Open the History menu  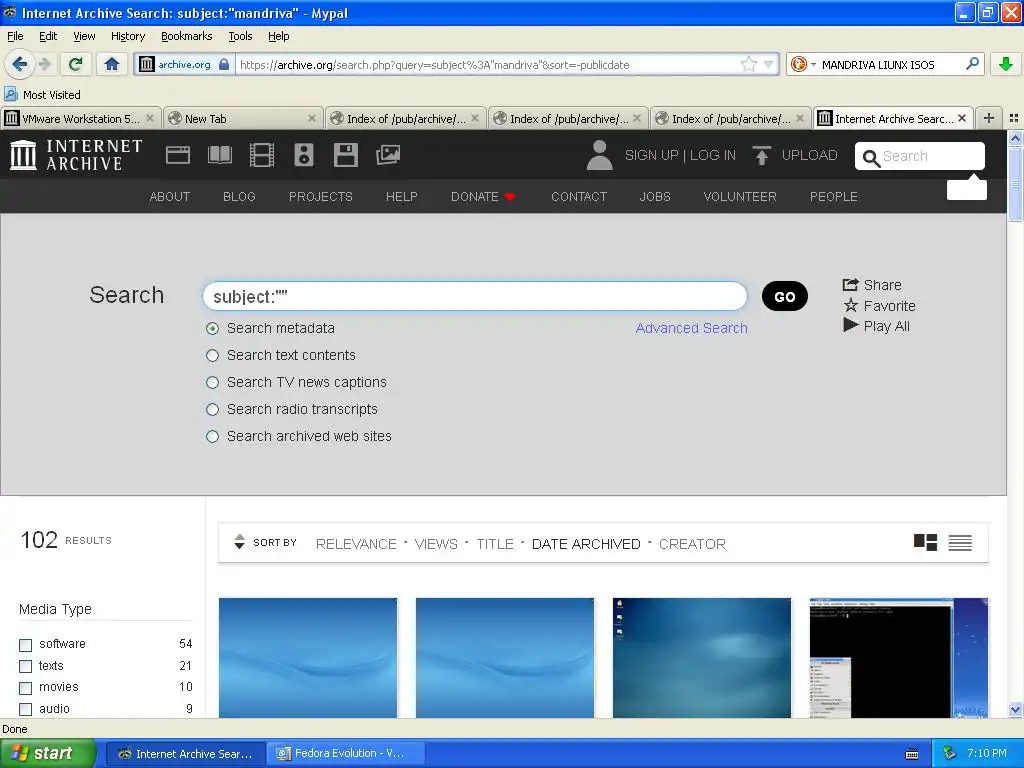click(x=127, y=36)
